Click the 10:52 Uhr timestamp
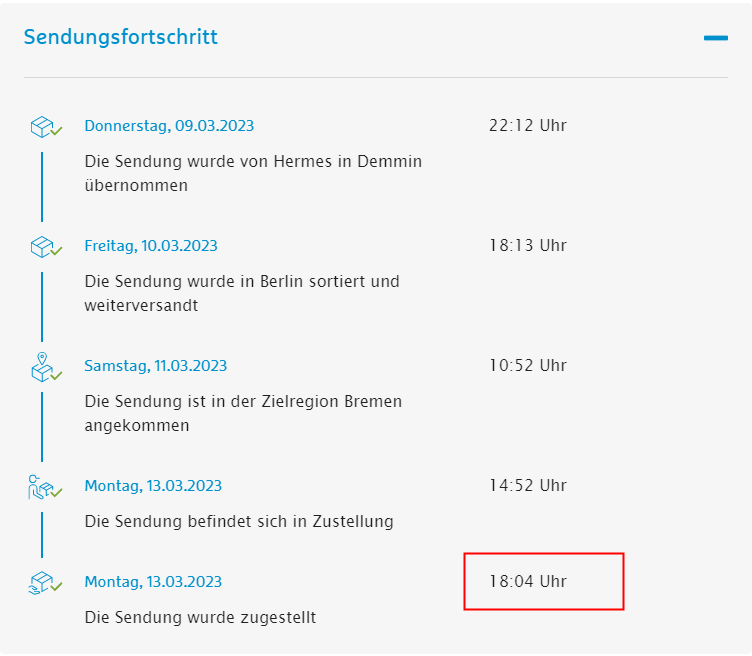 click(528, 366)
